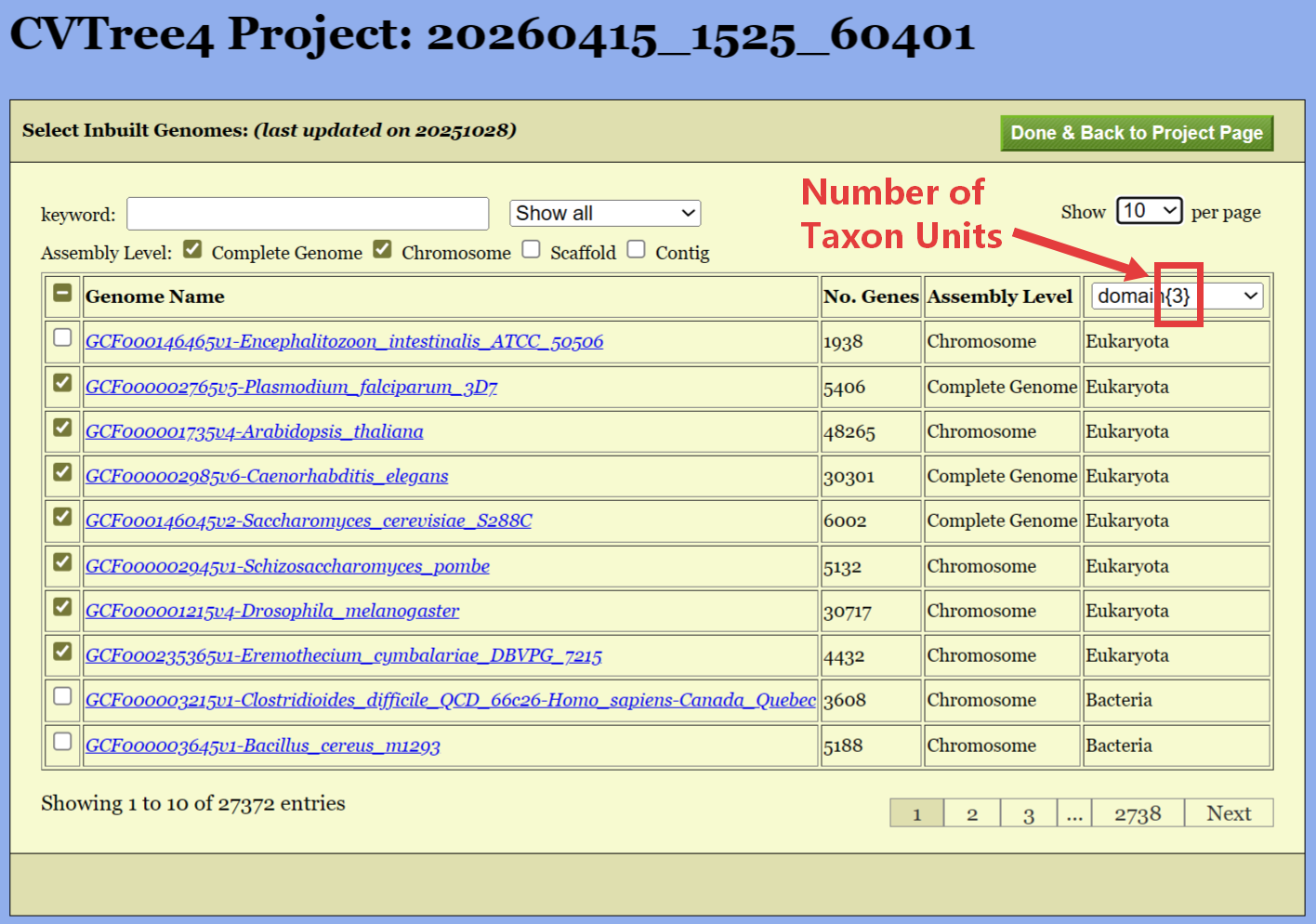Open the Show all filter dropdown
Screen dimensions: 1316x924
coord(605,214)
